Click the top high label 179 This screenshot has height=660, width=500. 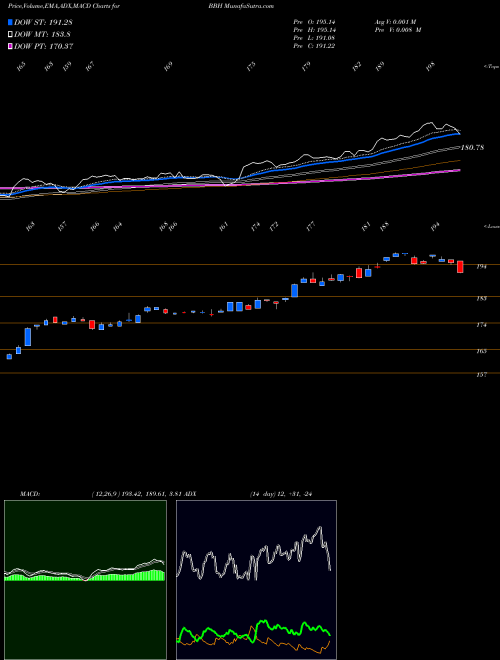point(306,67)
